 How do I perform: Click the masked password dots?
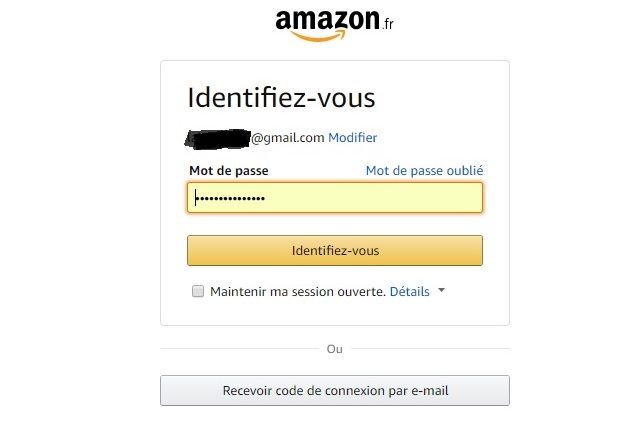coord(231,199)
